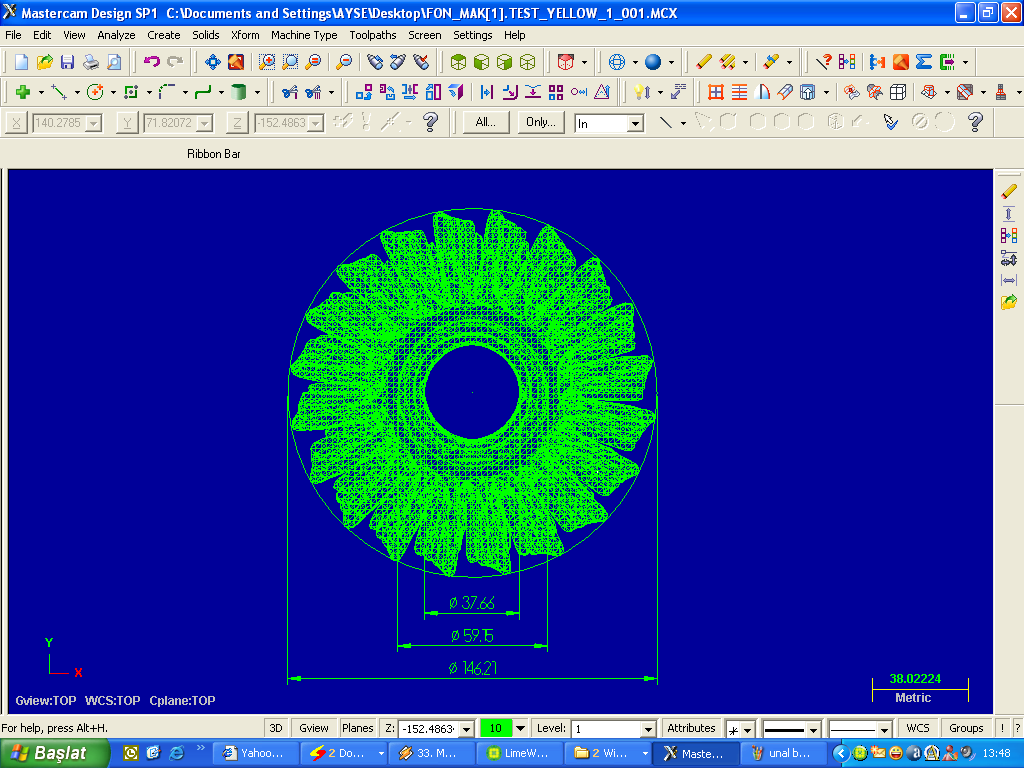Screen dimensions: 1024x768
Task: Open the line style dropdown in status bar
Action: pyautogui.click(x=813, y=729)
